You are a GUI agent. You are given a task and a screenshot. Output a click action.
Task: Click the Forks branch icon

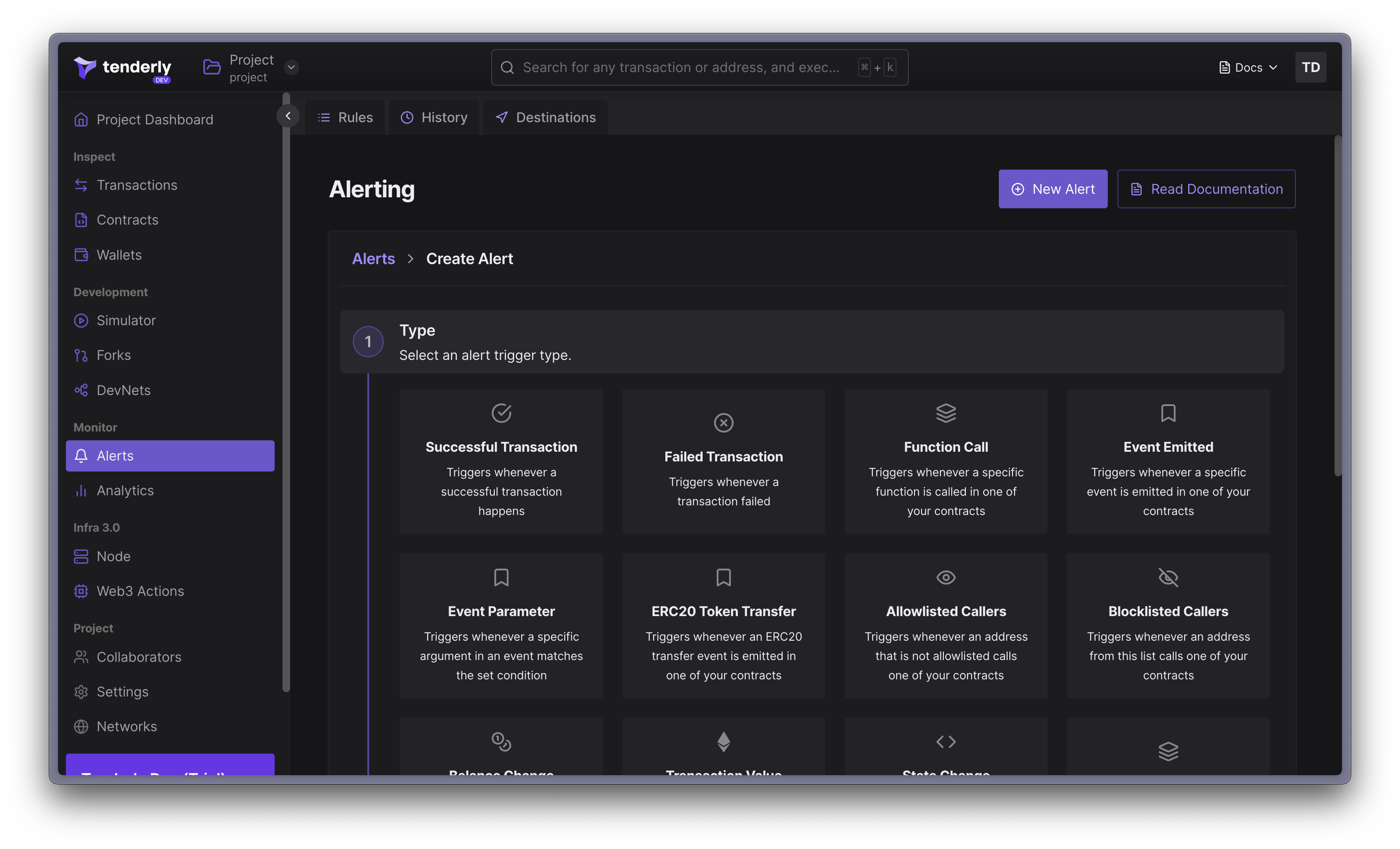[81, 355]
